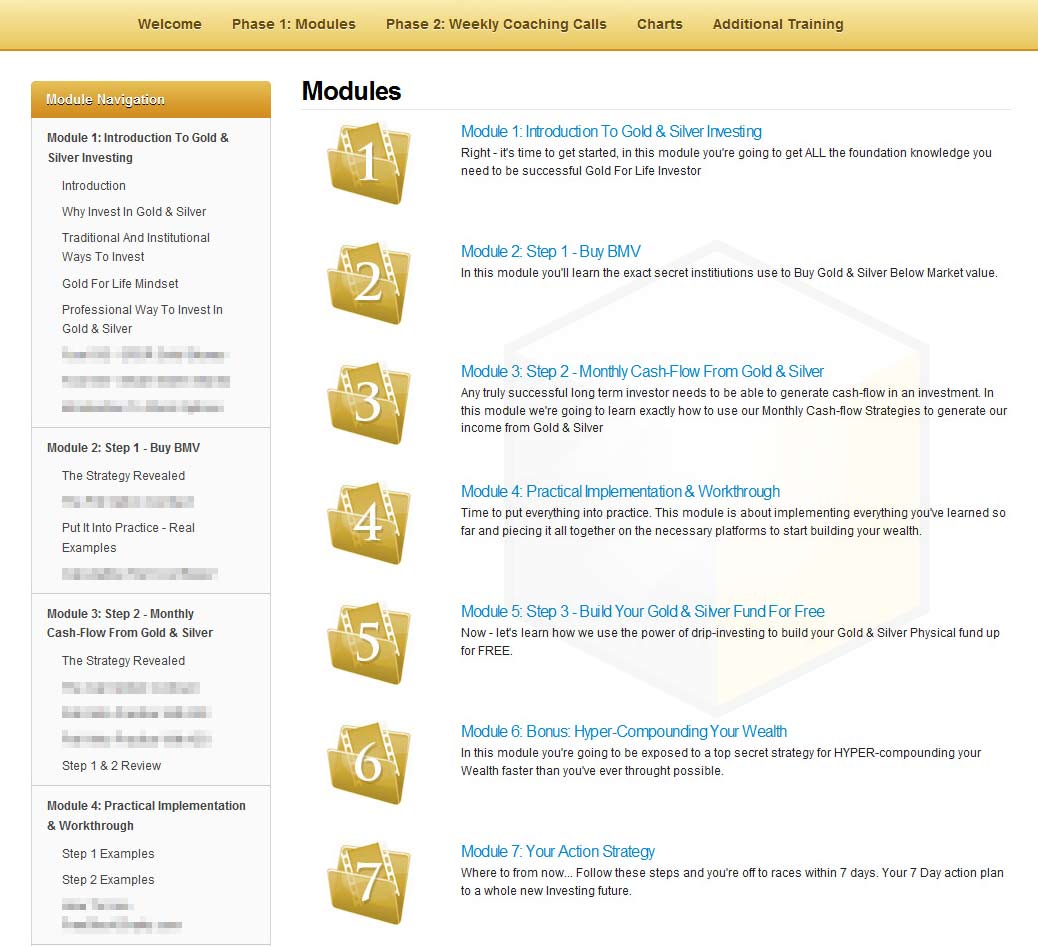Switch to the Welcome tab

[x=169, y=24]
